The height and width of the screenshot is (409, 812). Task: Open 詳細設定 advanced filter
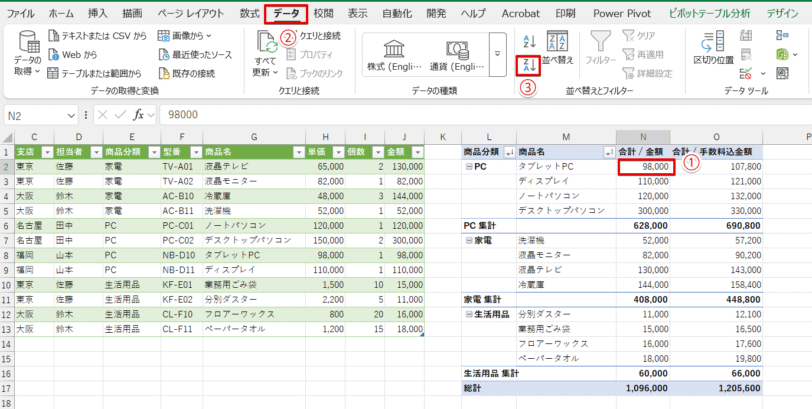[x=647, y=74]
